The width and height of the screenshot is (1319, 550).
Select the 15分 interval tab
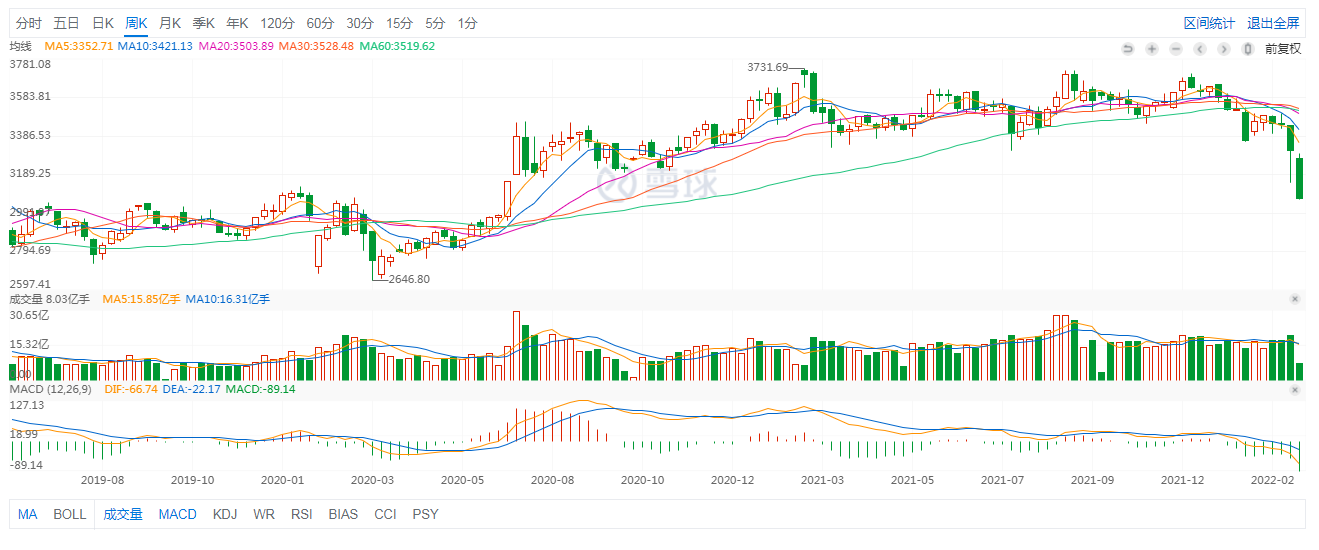[399, 23]
